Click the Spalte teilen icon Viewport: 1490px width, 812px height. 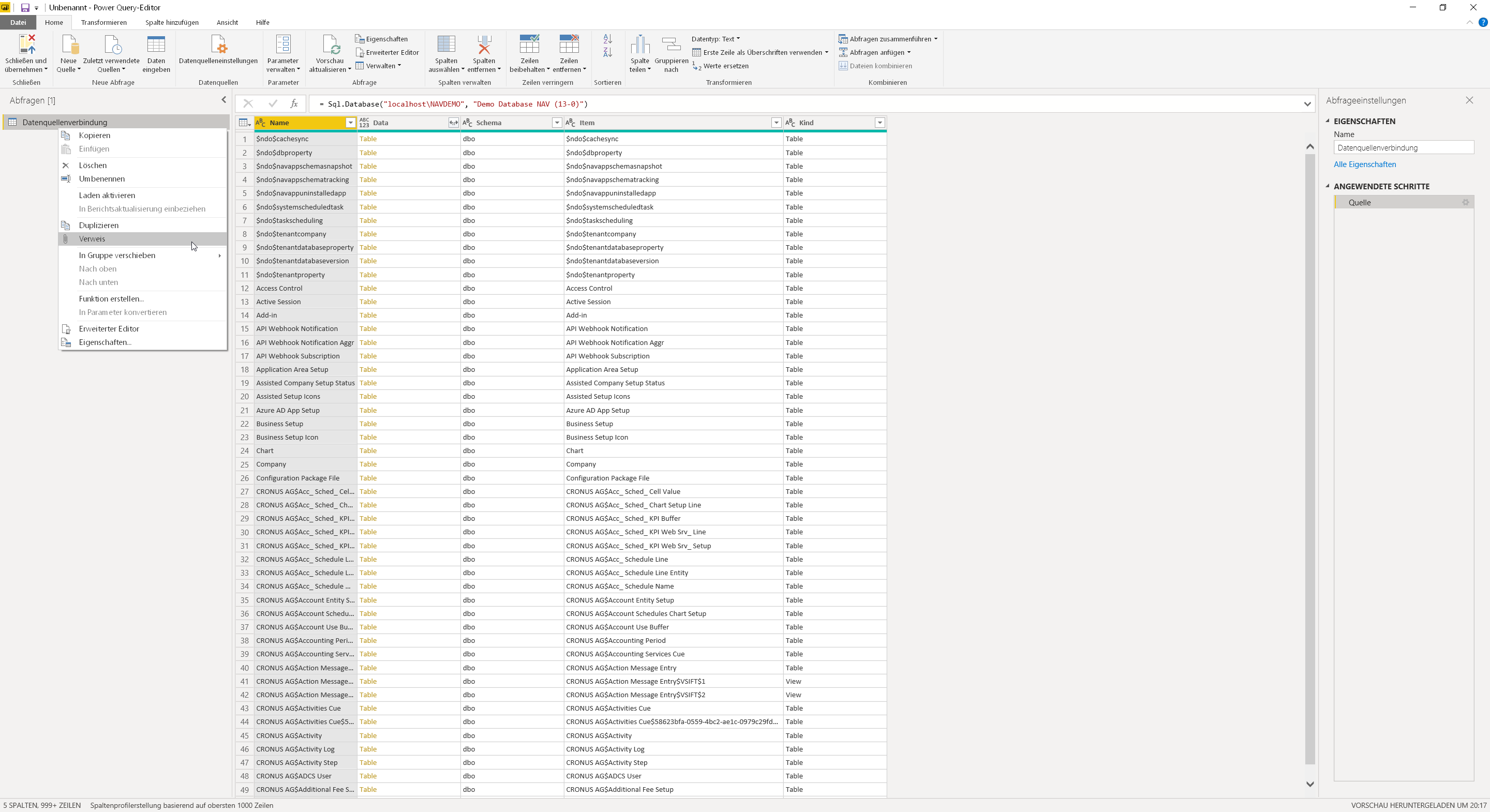point(640,44)
